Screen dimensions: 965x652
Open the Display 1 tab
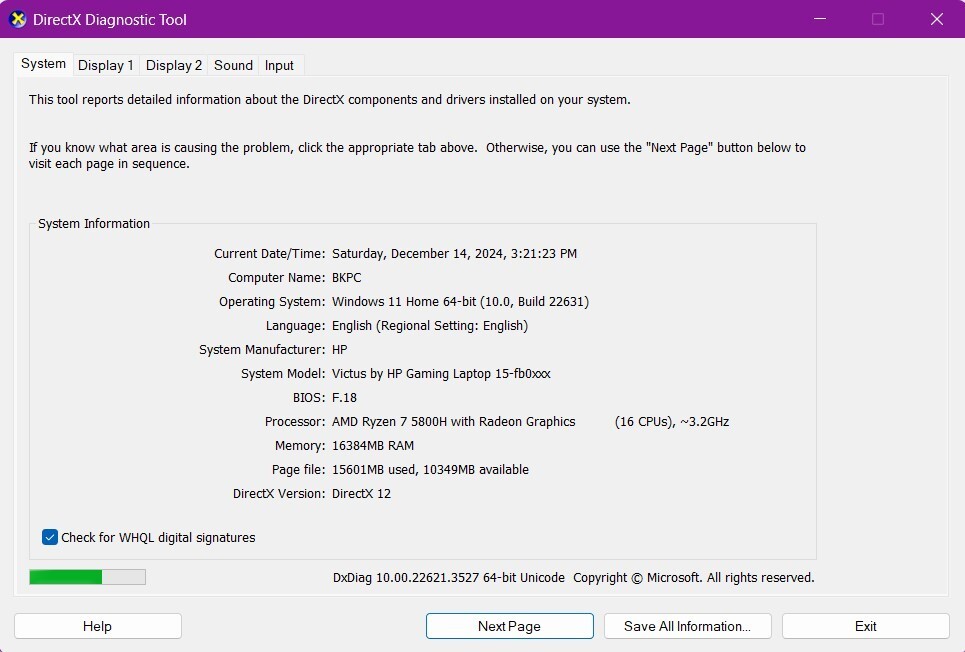pyautogui.click(x=106, y=65)
